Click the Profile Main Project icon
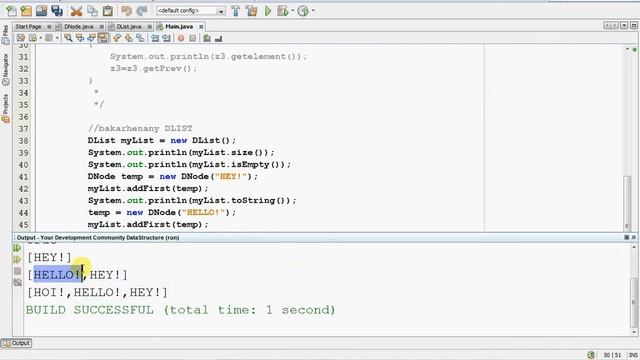This screenshot has height=360, width=640. click(x=303, y=11)
